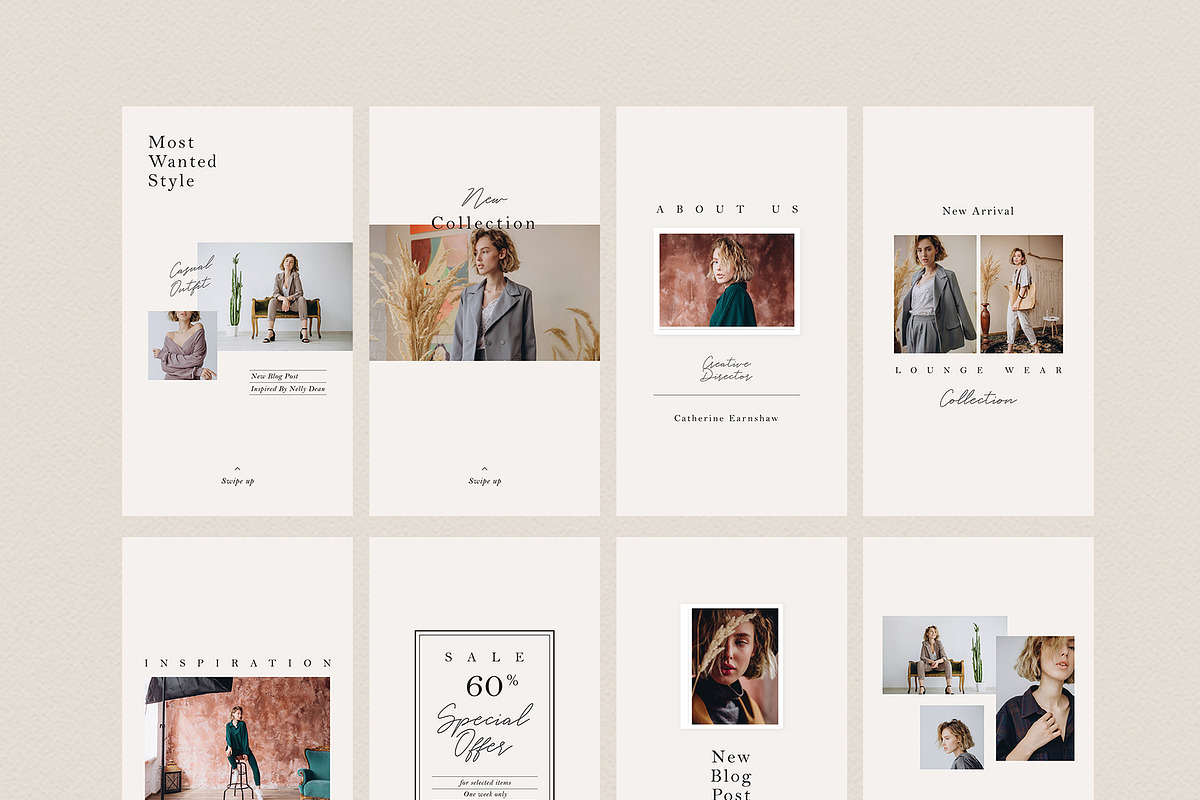The height and width of the screenshot is (800, 1200).
Task: Click the script 'Collection' text under Lounge Wear
Action: pyautogui.click(x=978, y=398)
